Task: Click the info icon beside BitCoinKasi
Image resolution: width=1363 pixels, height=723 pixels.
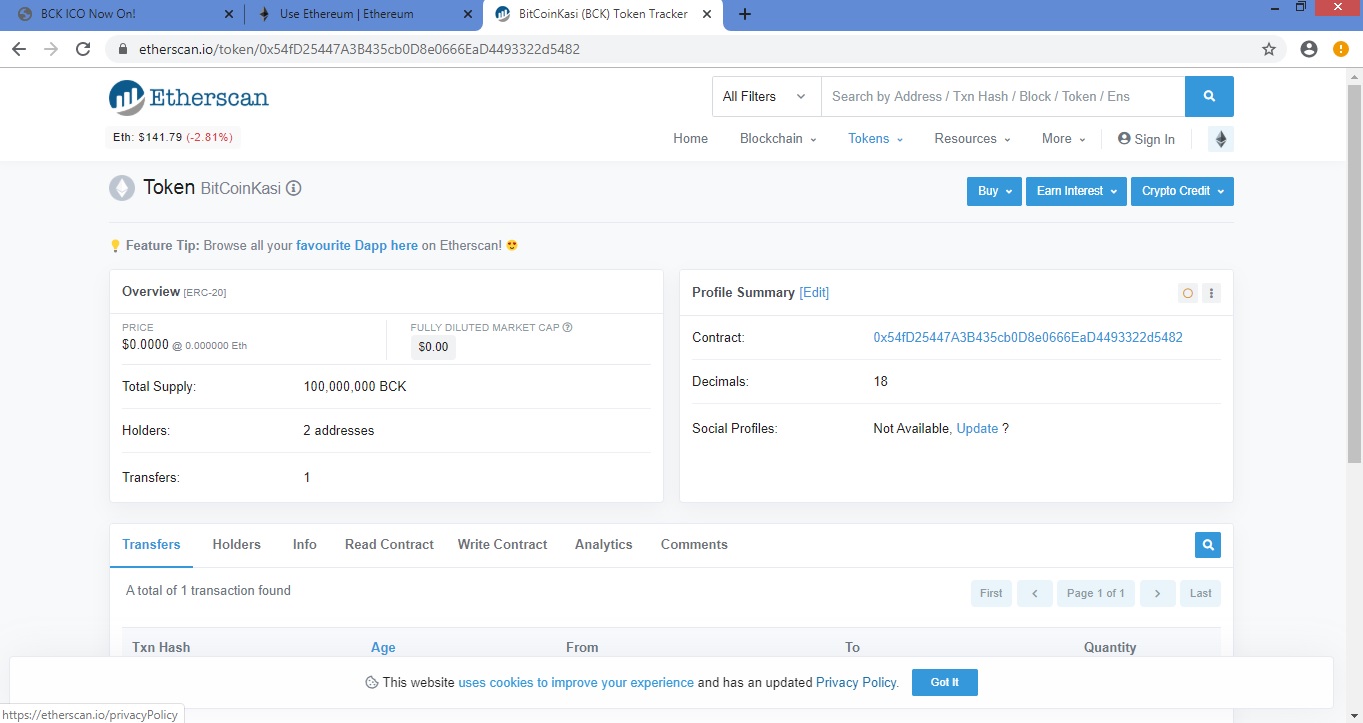Action: [294, 188]
